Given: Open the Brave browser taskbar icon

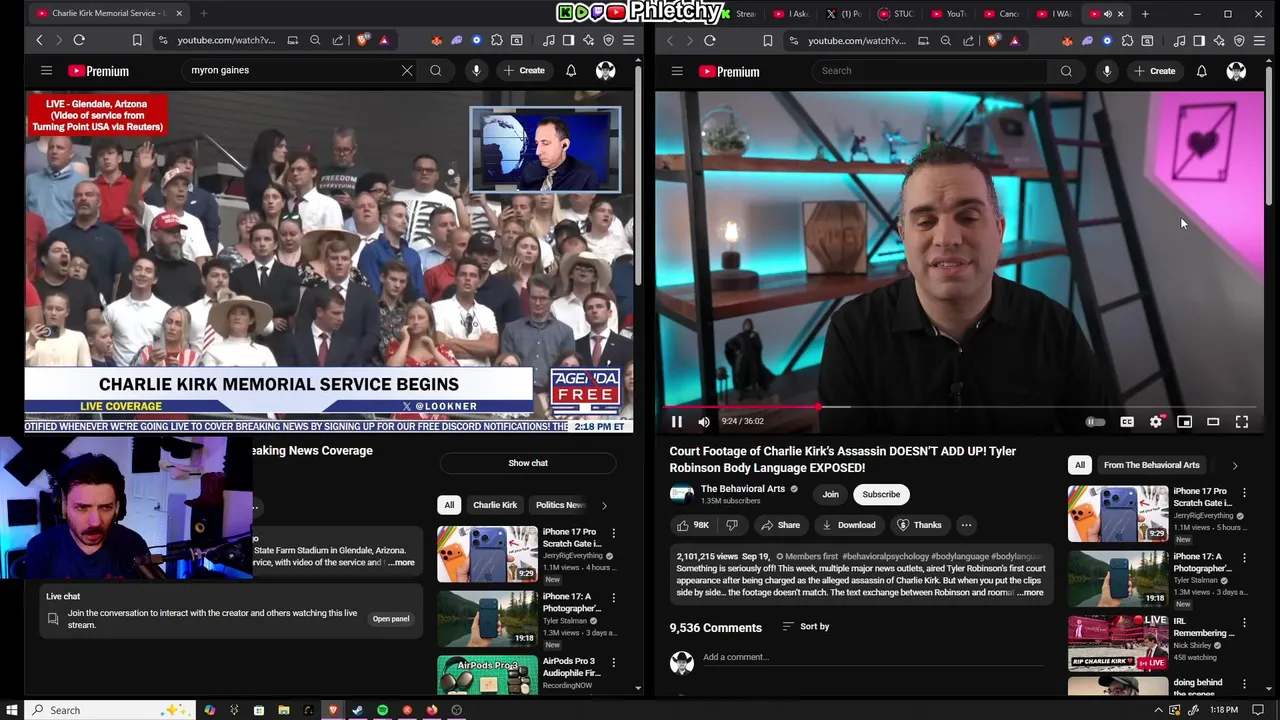Looking at the screenshot, I should (x=333, y=710).
